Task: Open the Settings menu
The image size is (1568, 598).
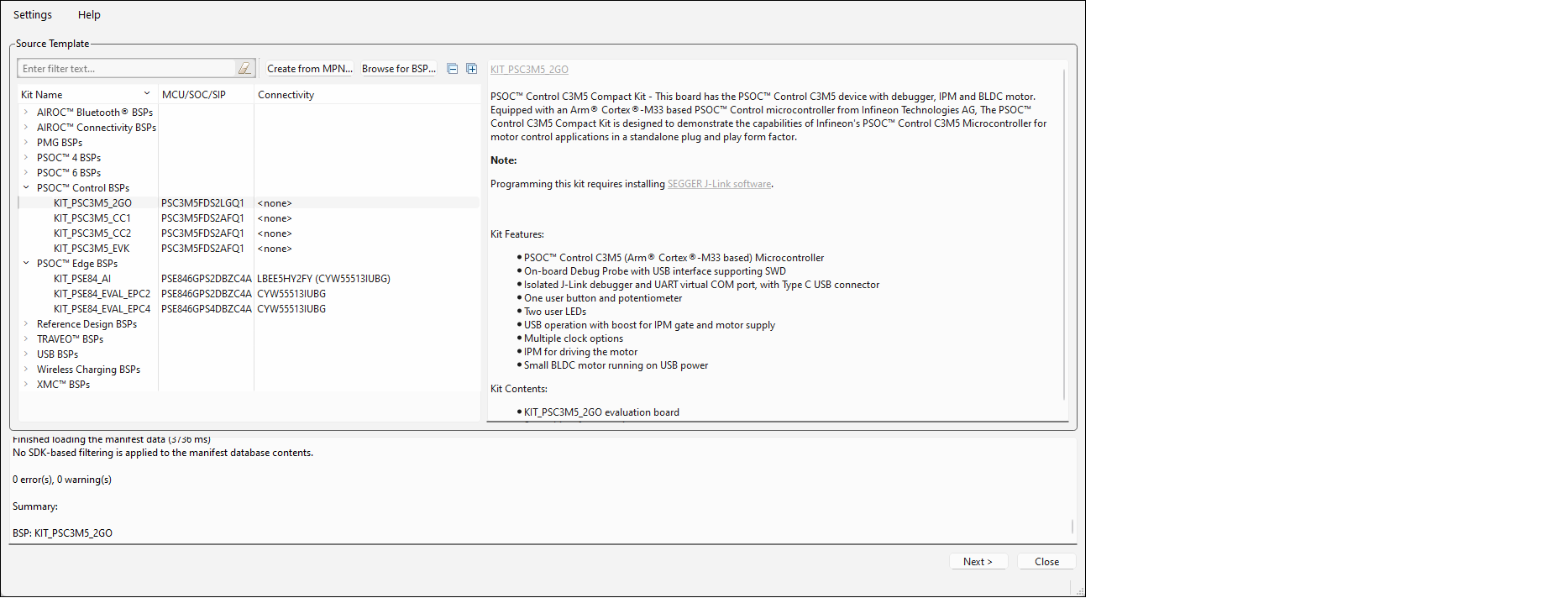Action: [x=33, y=15]
